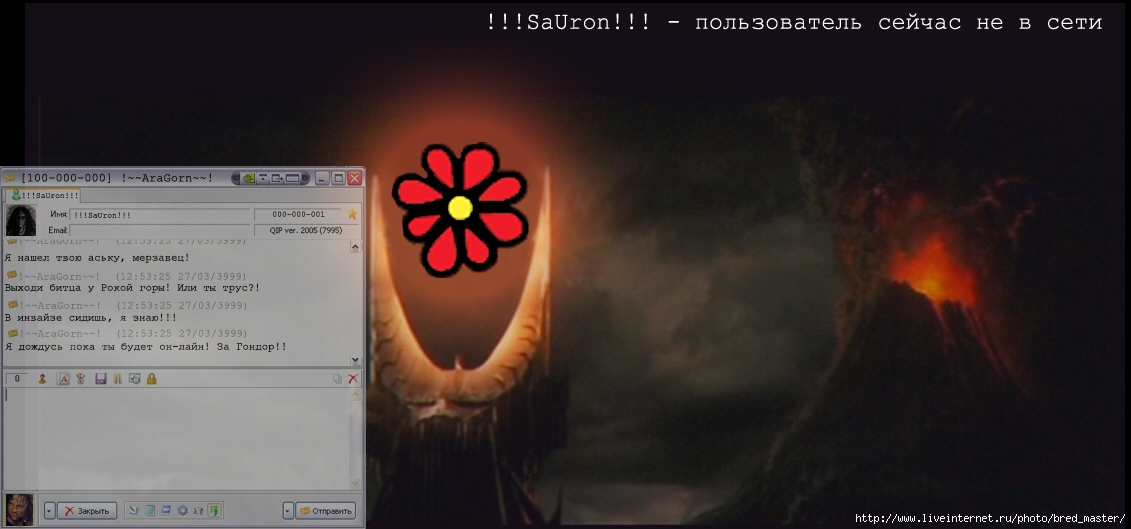Viewport: 1131px width, 529px height.
Task: Click the blue pen icon in the bottom toolbar
Action: tap(134, 510)
